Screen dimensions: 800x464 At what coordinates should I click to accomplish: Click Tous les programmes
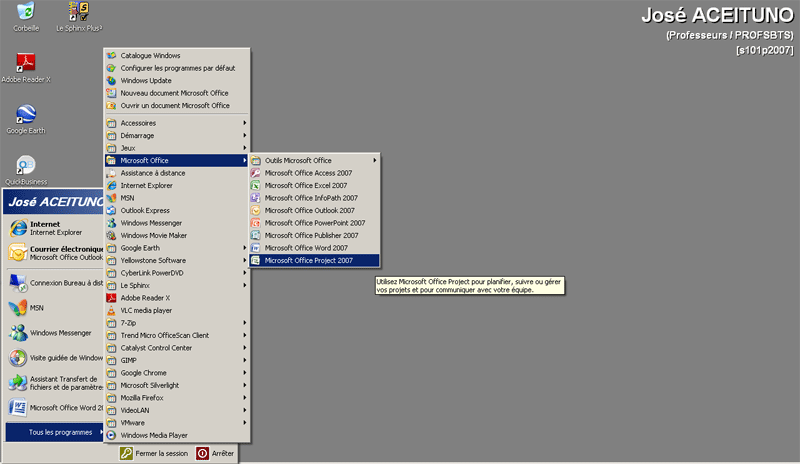click(x=54, y=432)
